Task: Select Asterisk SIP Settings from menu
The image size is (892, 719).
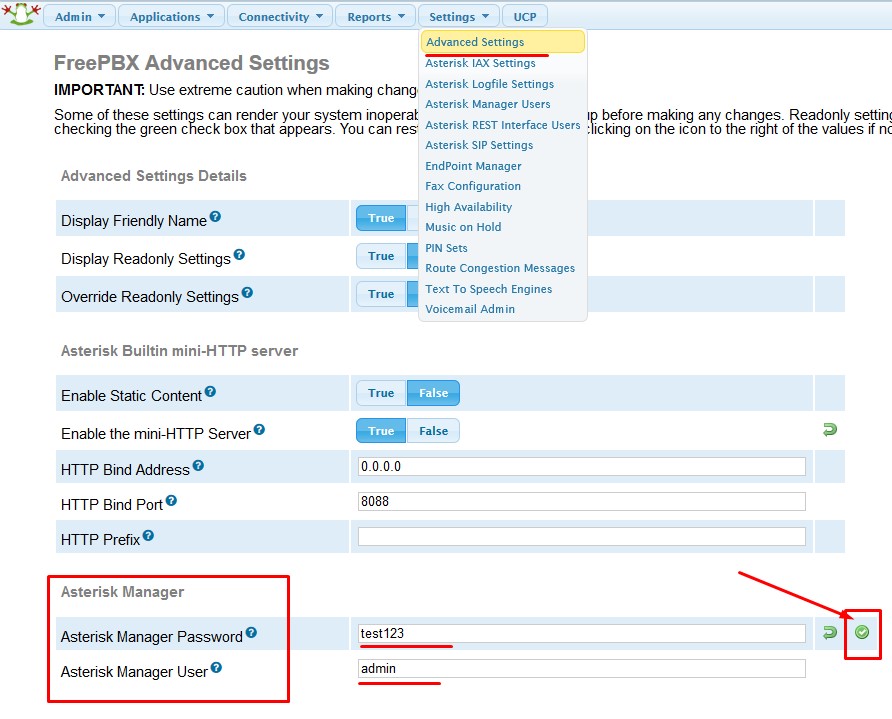Action: pyautogui.click(x=479, y=145)
